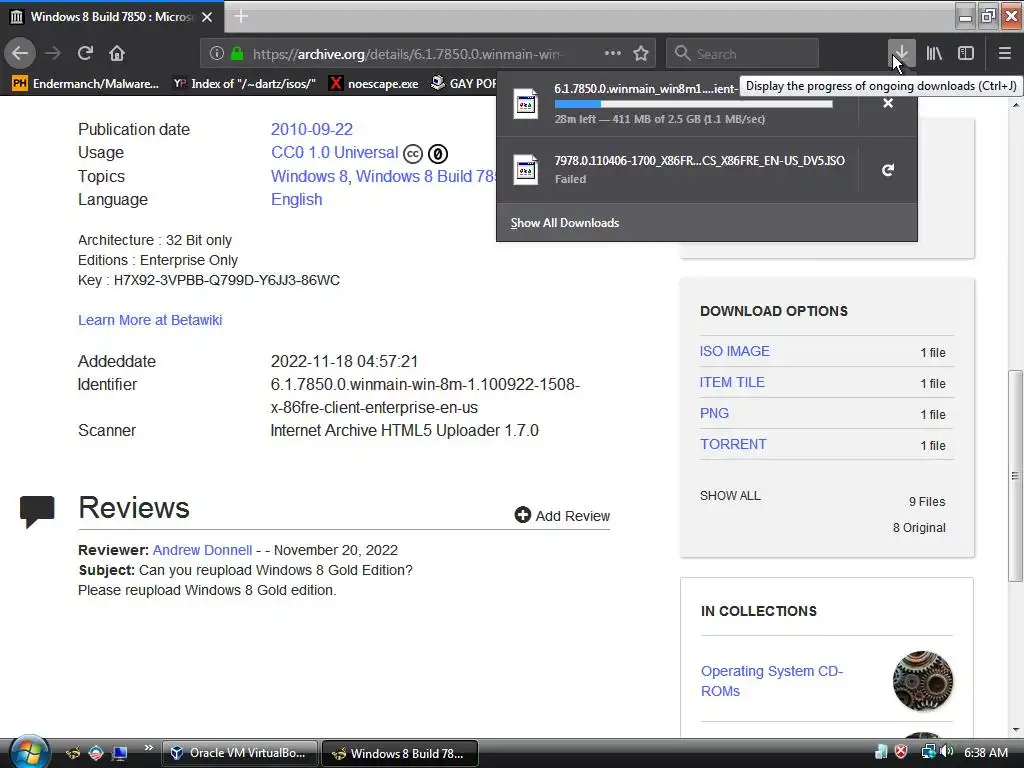Image resolution: width=1024 pixels, height=768 pixels.
Task: Click the green secure connection padlock
Action: point(237,54)
